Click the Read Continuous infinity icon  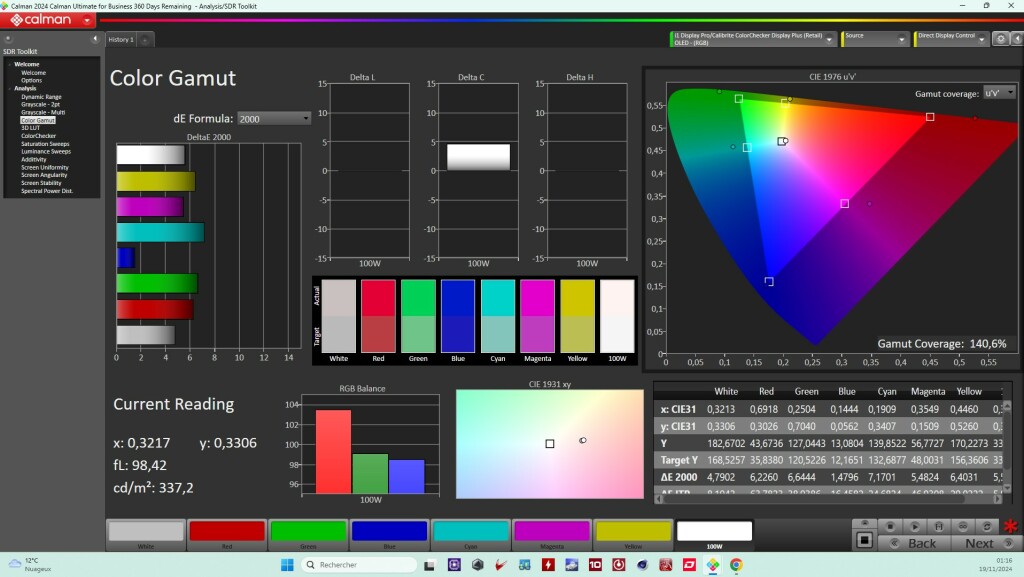[963, 526]
